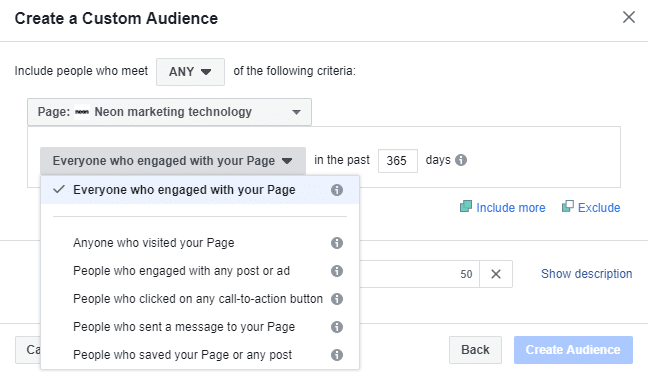This screenshot has width=648, height=372.
Task: Click the Back button
Action: 475,350
